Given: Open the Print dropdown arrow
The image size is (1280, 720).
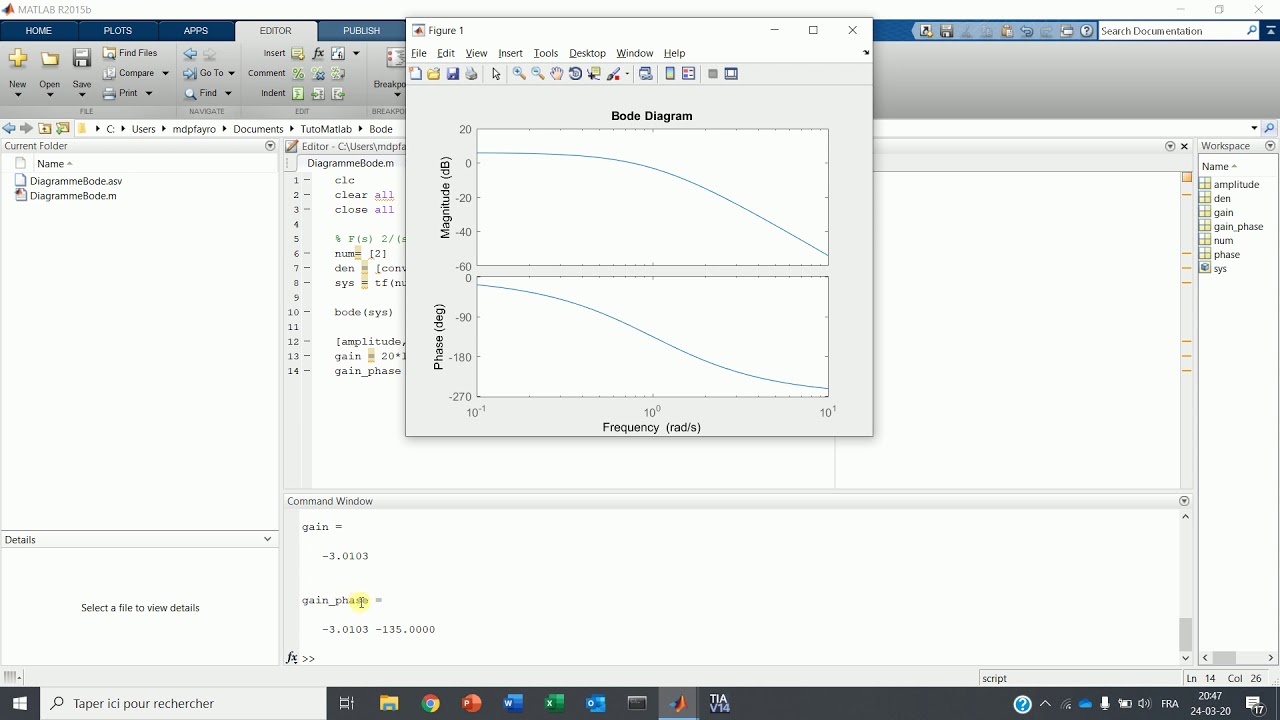Looking at the screenshot, I should click(x=149, y=93).
